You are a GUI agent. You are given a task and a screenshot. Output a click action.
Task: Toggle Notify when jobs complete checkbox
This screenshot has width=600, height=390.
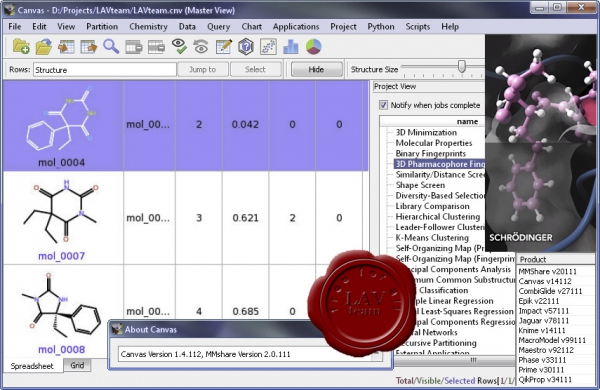coord(383,105)
